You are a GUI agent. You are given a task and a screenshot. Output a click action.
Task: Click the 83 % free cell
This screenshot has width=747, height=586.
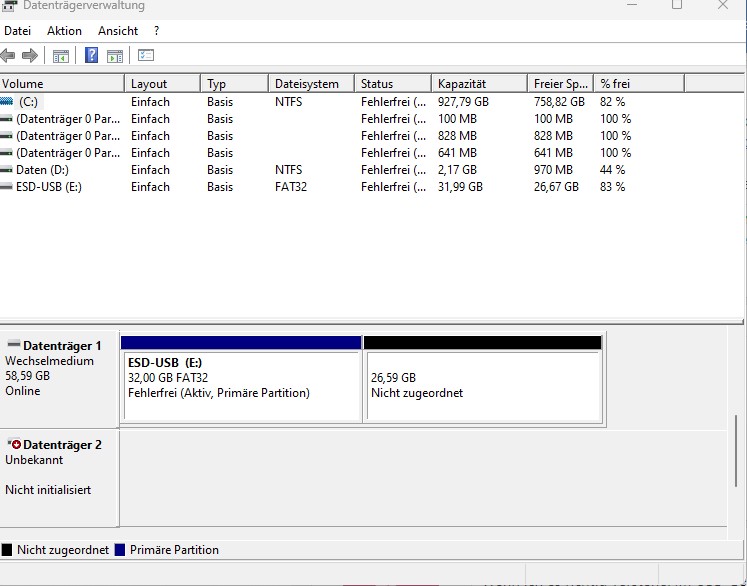tap(612, 187)
